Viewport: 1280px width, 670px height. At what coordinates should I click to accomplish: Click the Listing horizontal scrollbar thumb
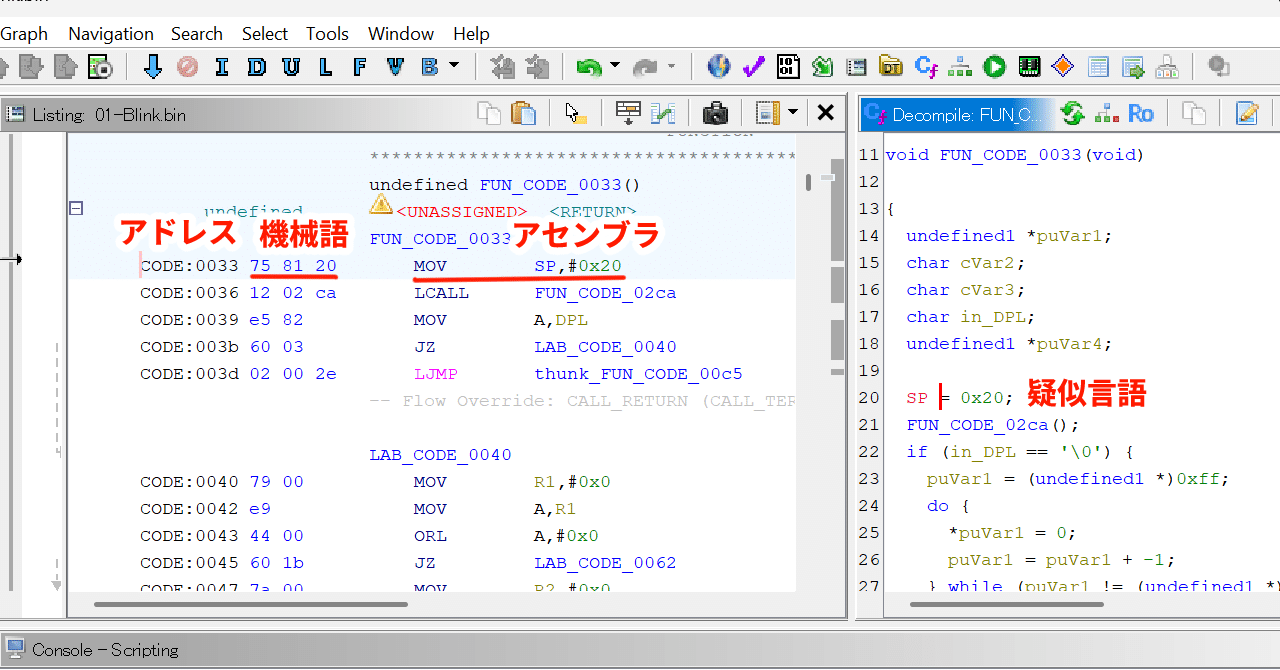(251, 604)
